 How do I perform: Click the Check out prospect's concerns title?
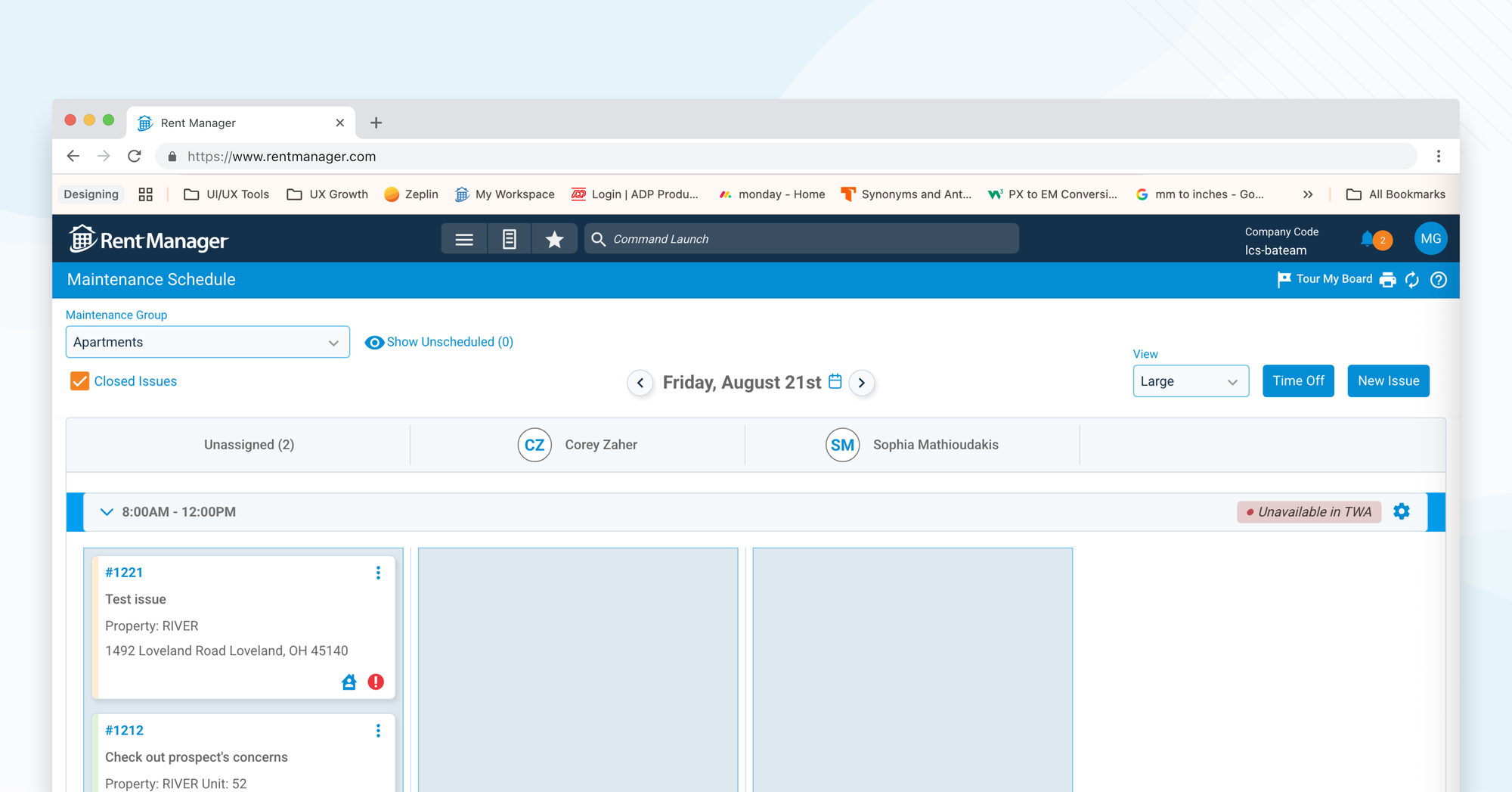tap(197, 757)
